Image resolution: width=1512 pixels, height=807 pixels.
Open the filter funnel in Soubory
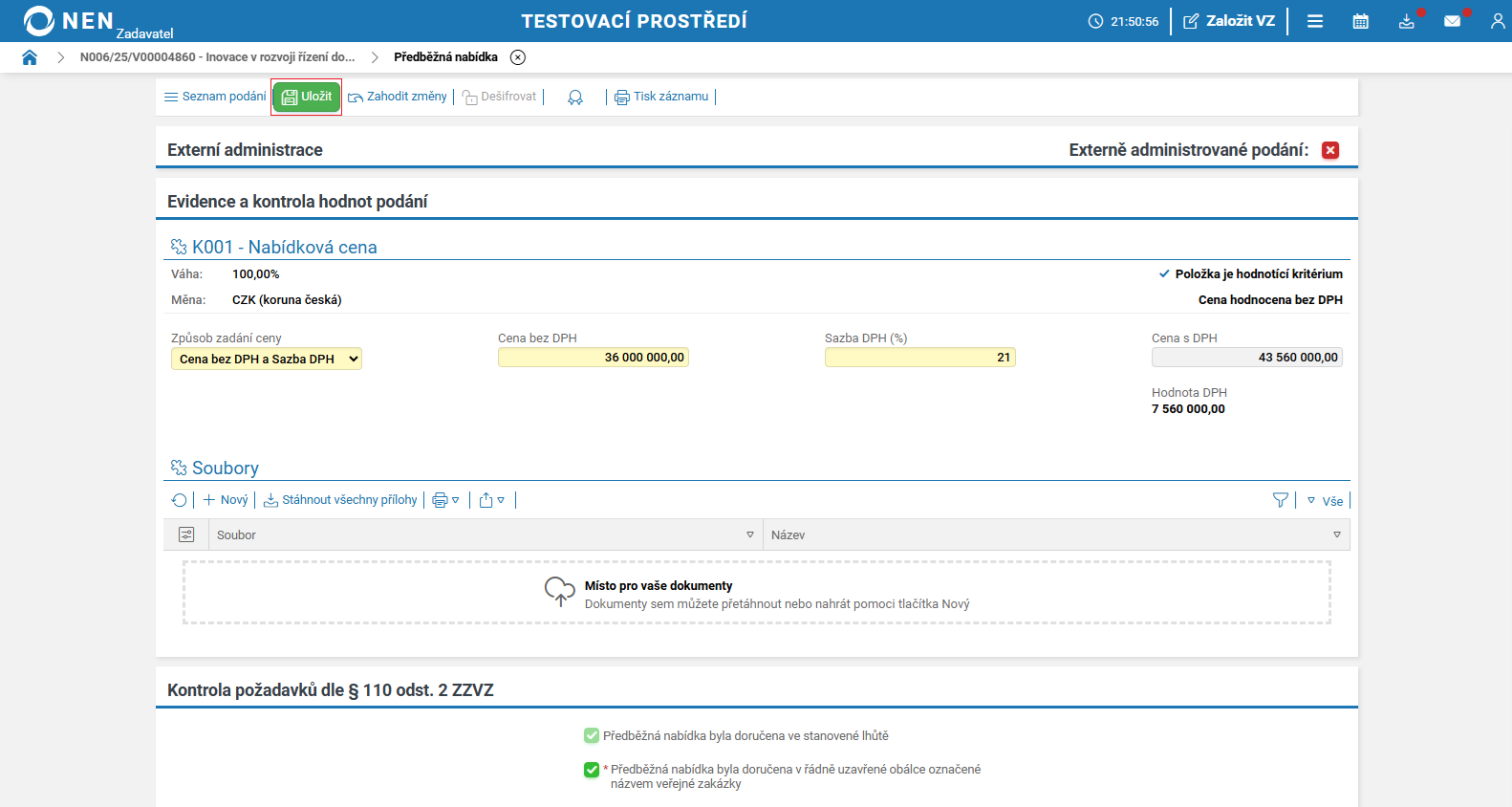[x=1280, y=500]
